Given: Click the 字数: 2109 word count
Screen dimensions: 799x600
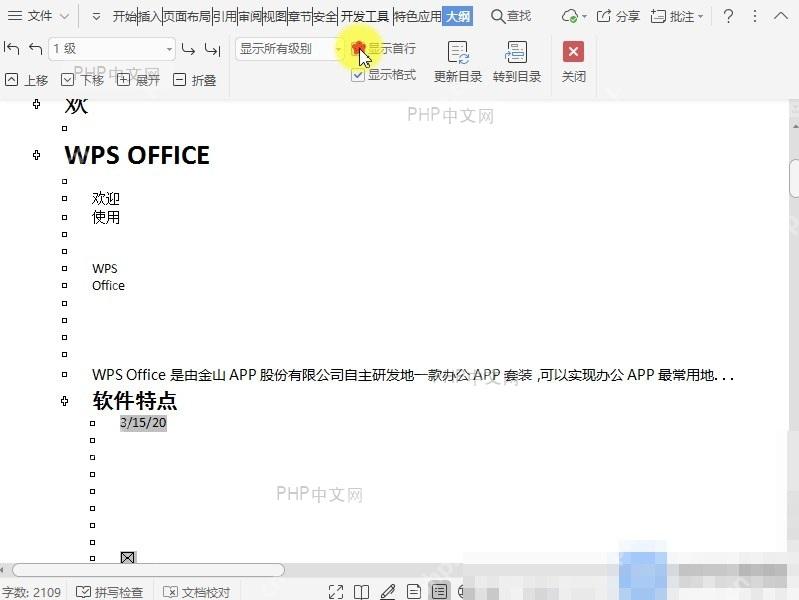Looking at the screenshot, I should tap(31, 592).
